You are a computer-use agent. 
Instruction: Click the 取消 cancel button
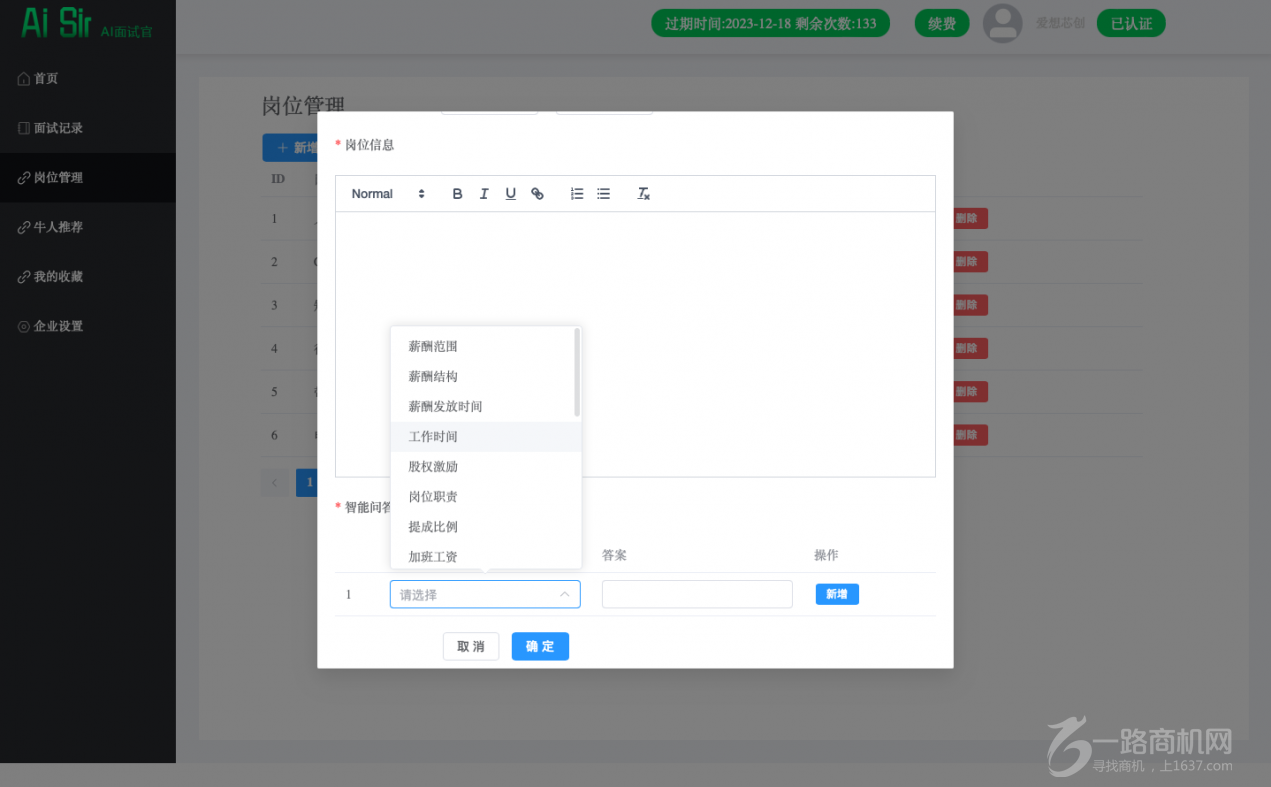coord(471,646)
